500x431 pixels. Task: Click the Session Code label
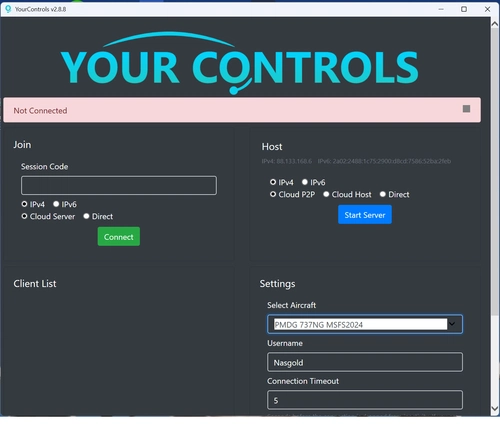coord(44,166)
